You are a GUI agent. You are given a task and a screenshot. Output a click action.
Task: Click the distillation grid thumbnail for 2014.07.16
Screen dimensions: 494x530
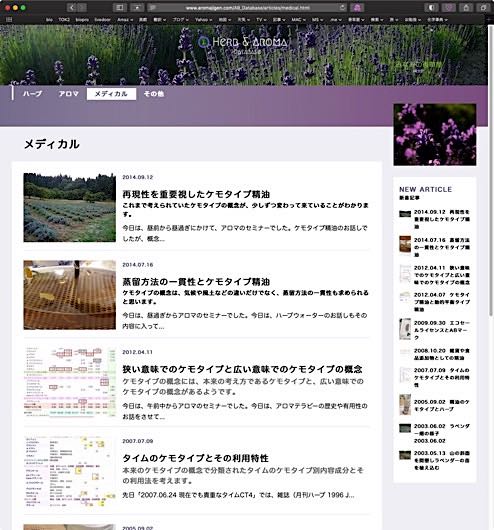tap(70, 295)
